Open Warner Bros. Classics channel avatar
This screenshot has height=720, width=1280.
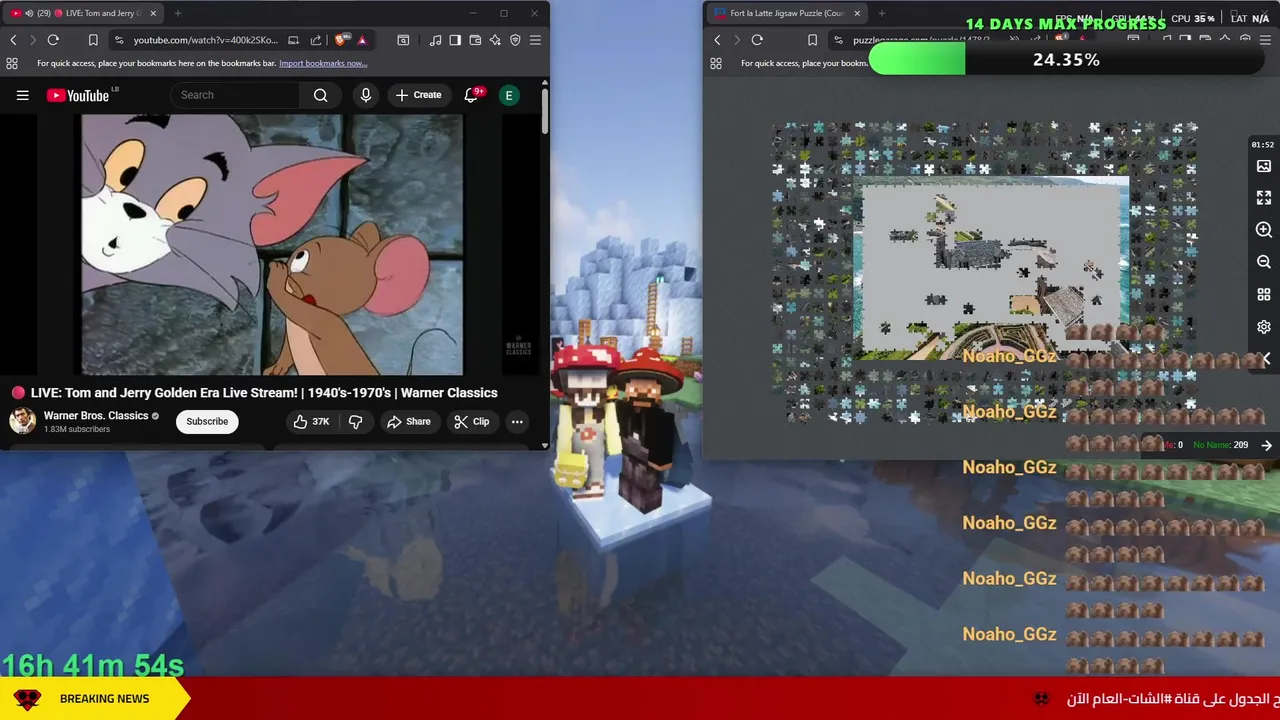[22, 421]
